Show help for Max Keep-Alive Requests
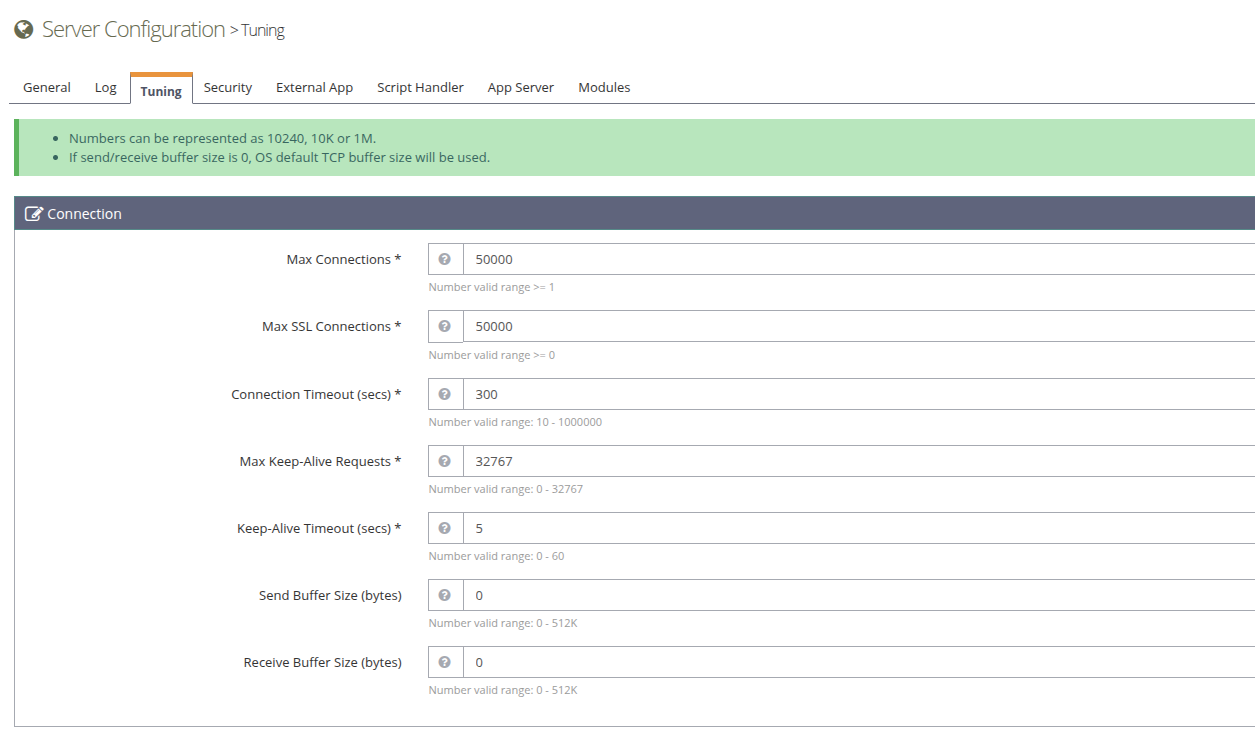The image size is (1255, 735). click(x=445, y=461)
